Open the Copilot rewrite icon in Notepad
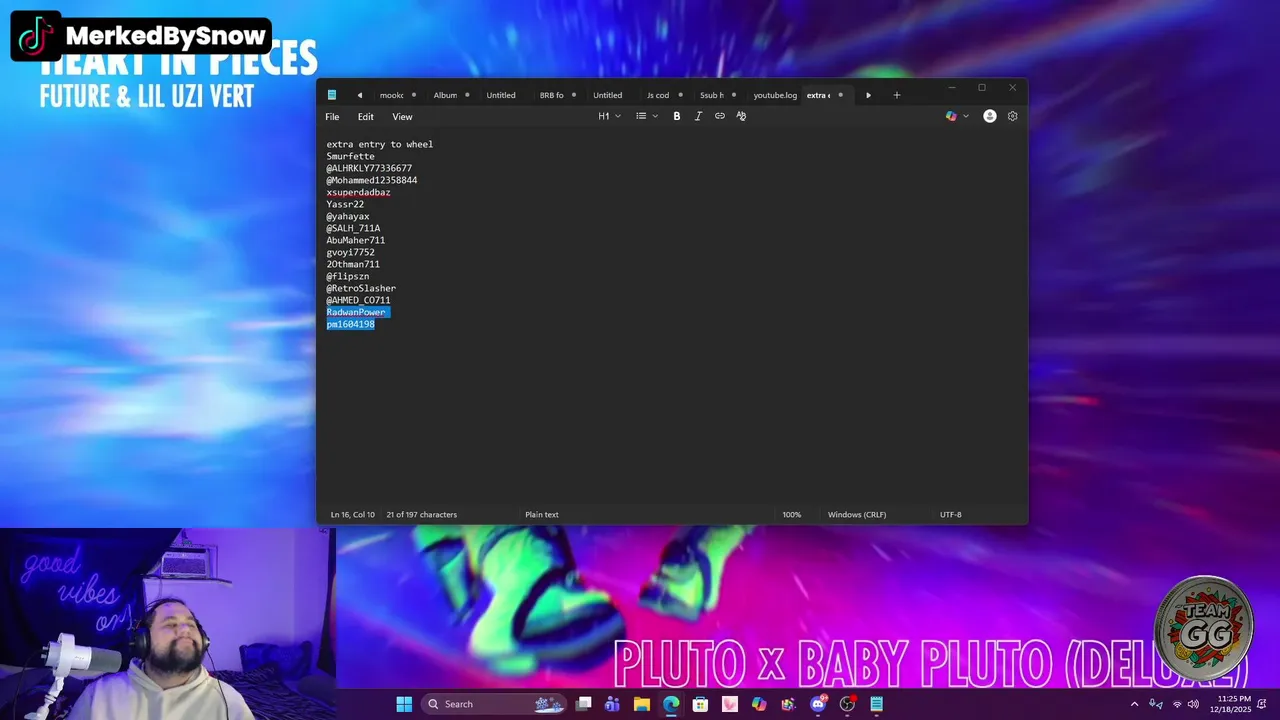This screenshot has width=1280, height=720. 951,116
